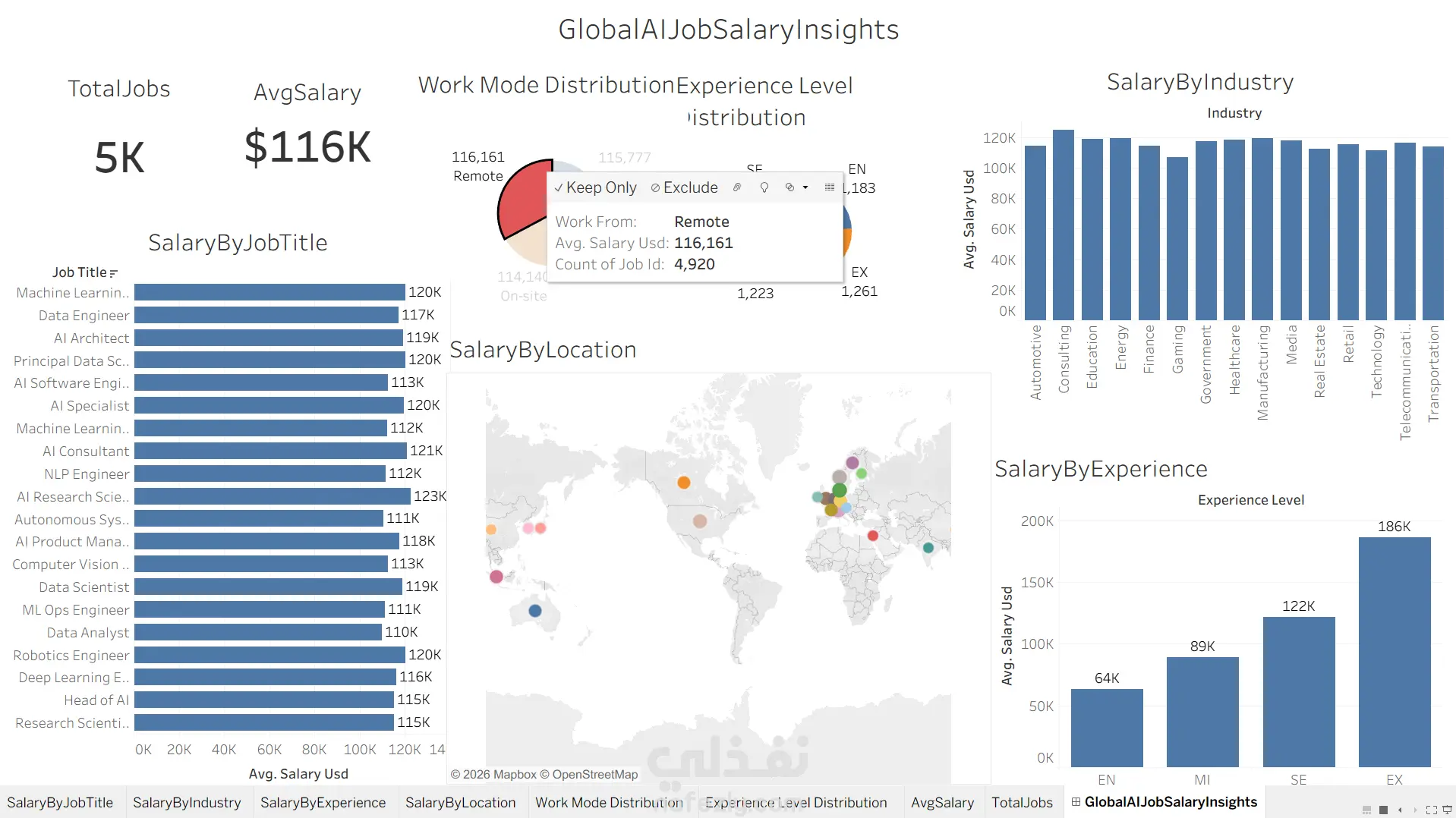Click the Data Scientist label

(84, 587)
